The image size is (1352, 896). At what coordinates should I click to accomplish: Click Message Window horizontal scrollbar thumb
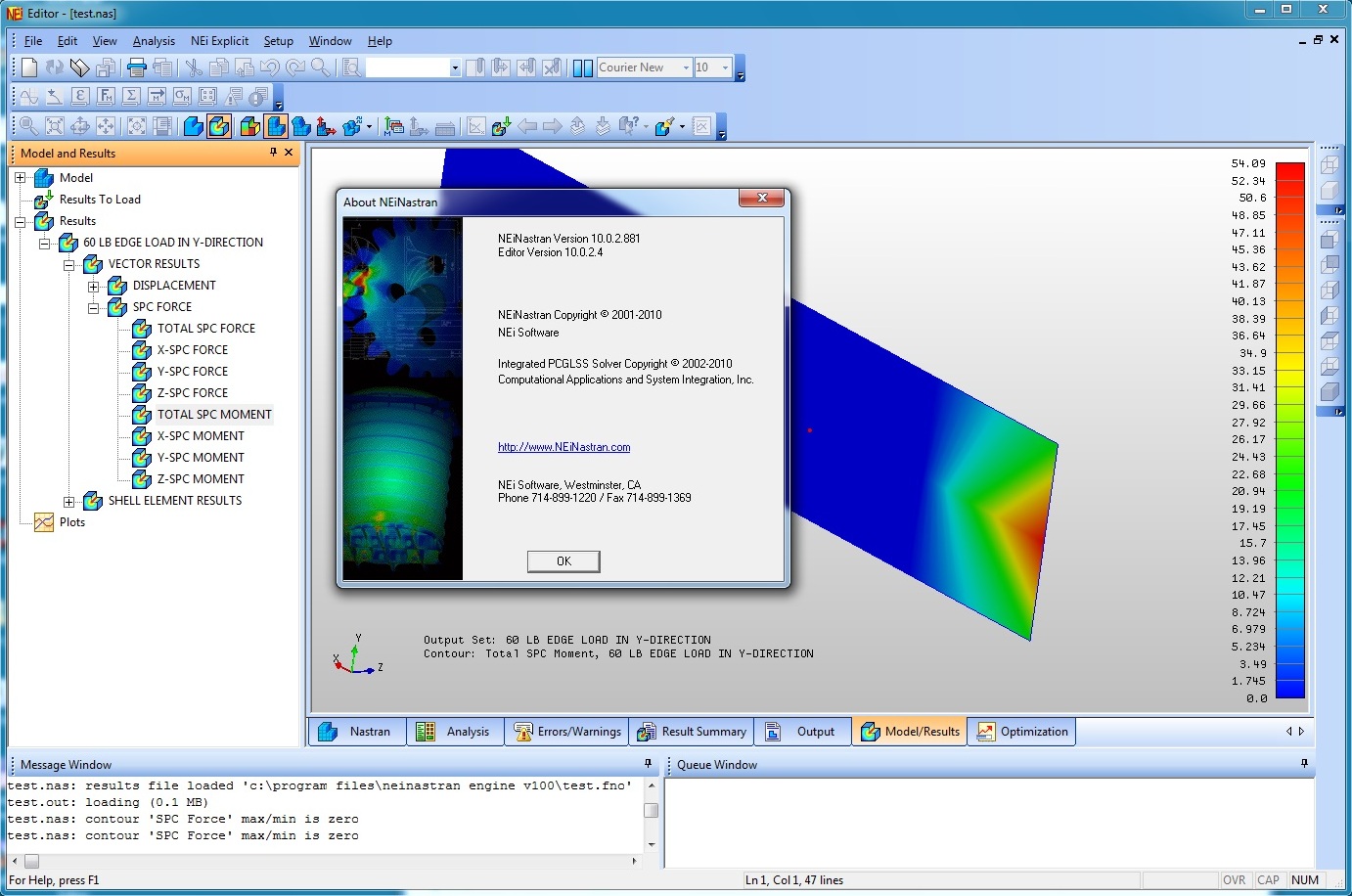click(x=31, y=862)
